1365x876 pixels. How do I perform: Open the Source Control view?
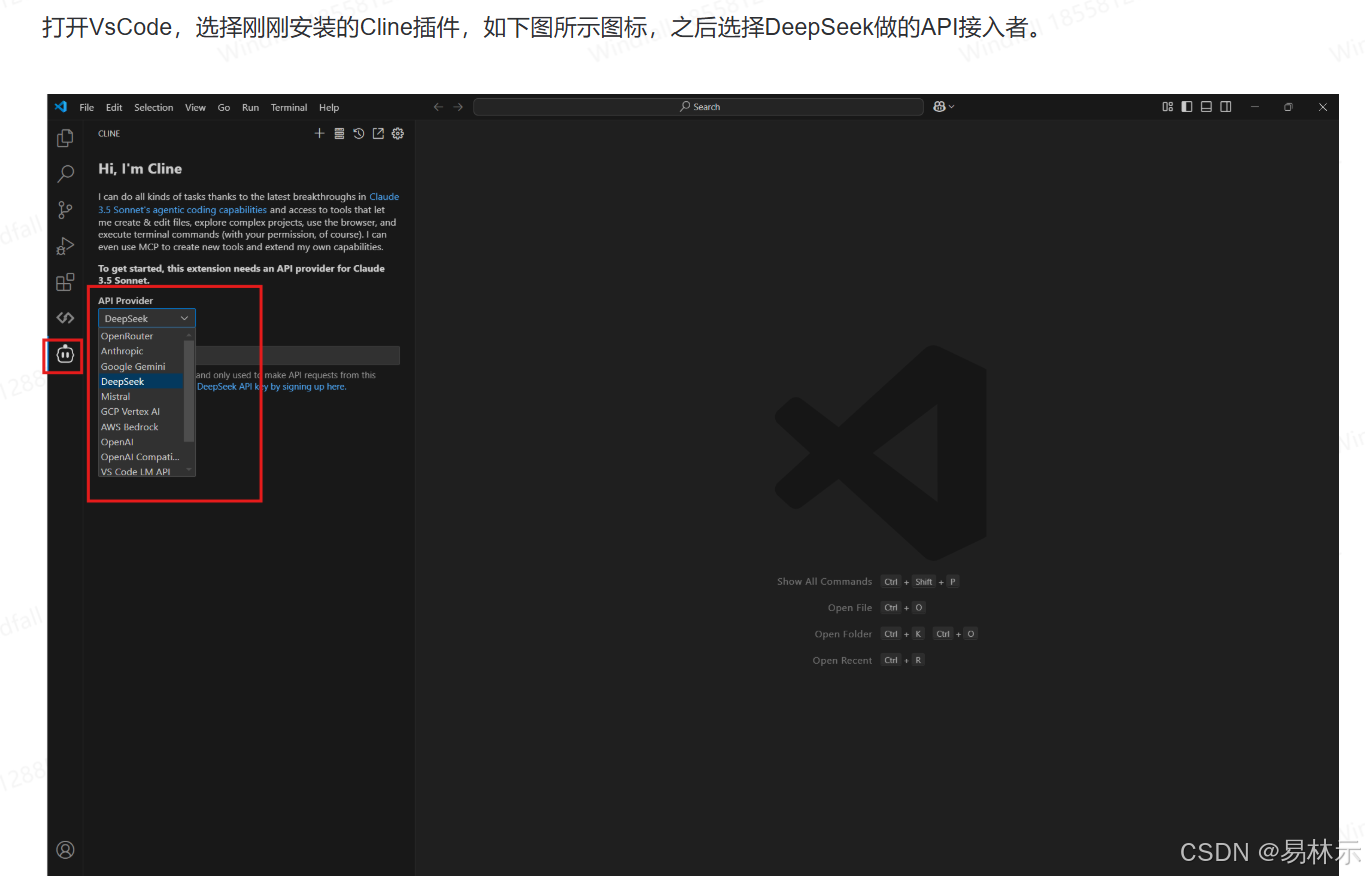click(x=65, y=210)
